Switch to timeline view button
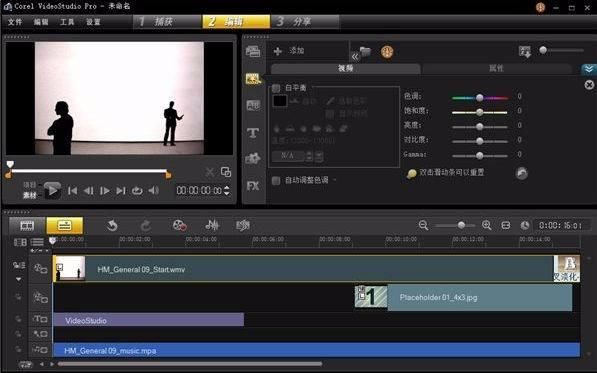597x373 pixels. [x=64, y=226]
